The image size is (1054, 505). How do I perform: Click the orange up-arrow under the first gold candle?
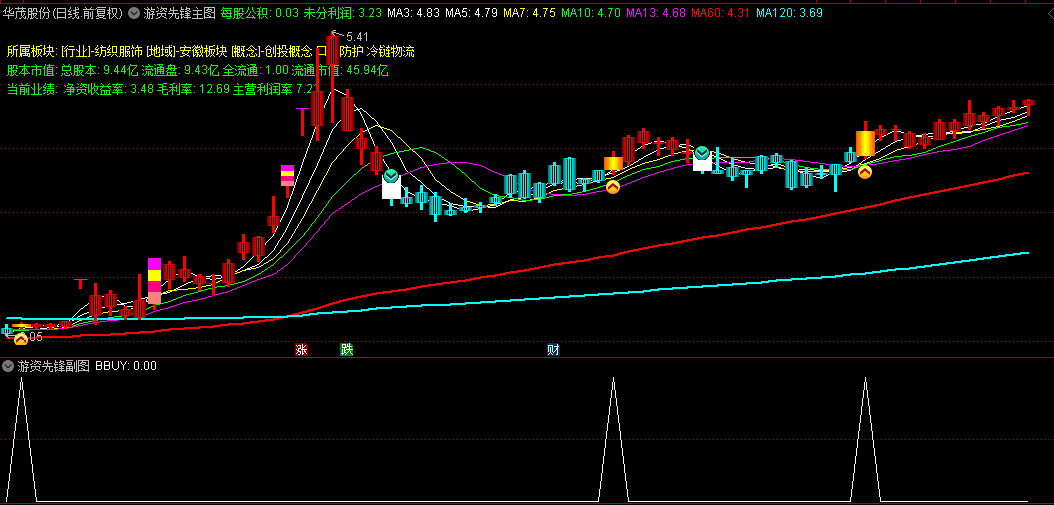613,188
